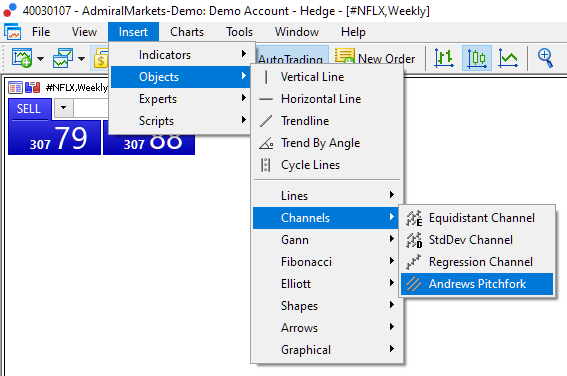Click the SELL one-click trading button
567x376 pixels.
pos(30,109)
